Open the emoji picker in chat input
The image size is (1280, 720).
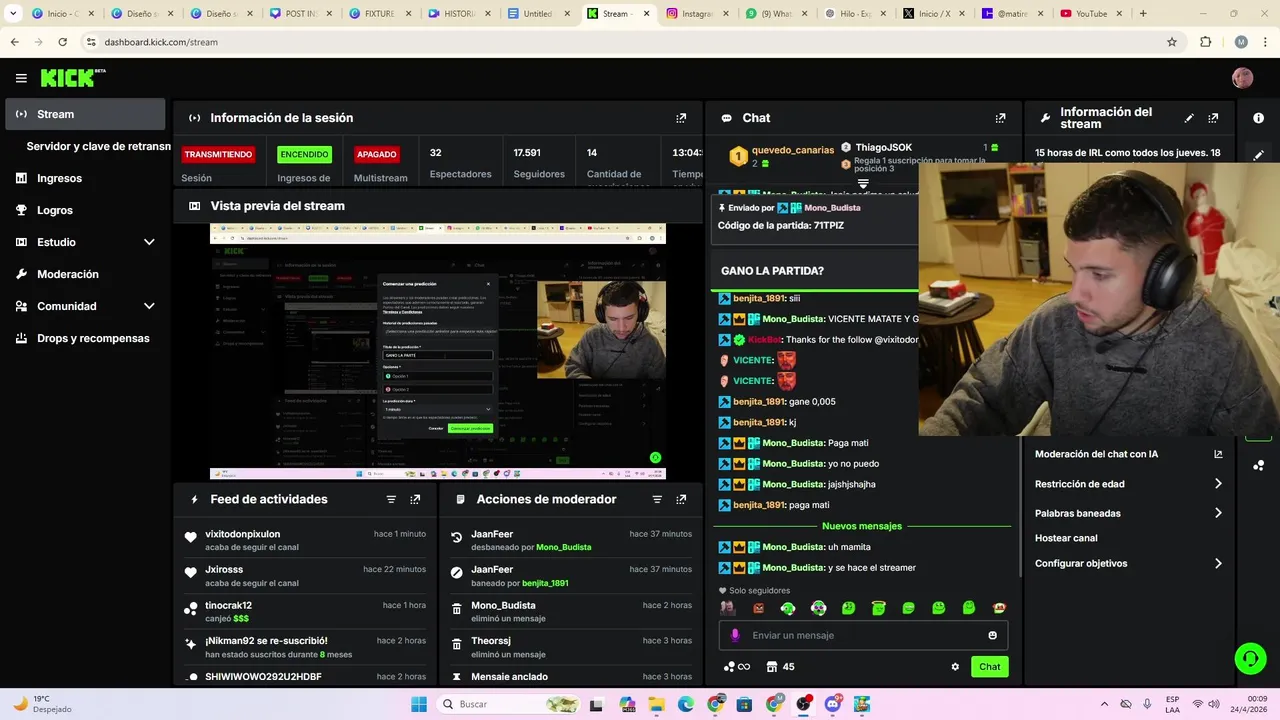[x=992, y=635]
